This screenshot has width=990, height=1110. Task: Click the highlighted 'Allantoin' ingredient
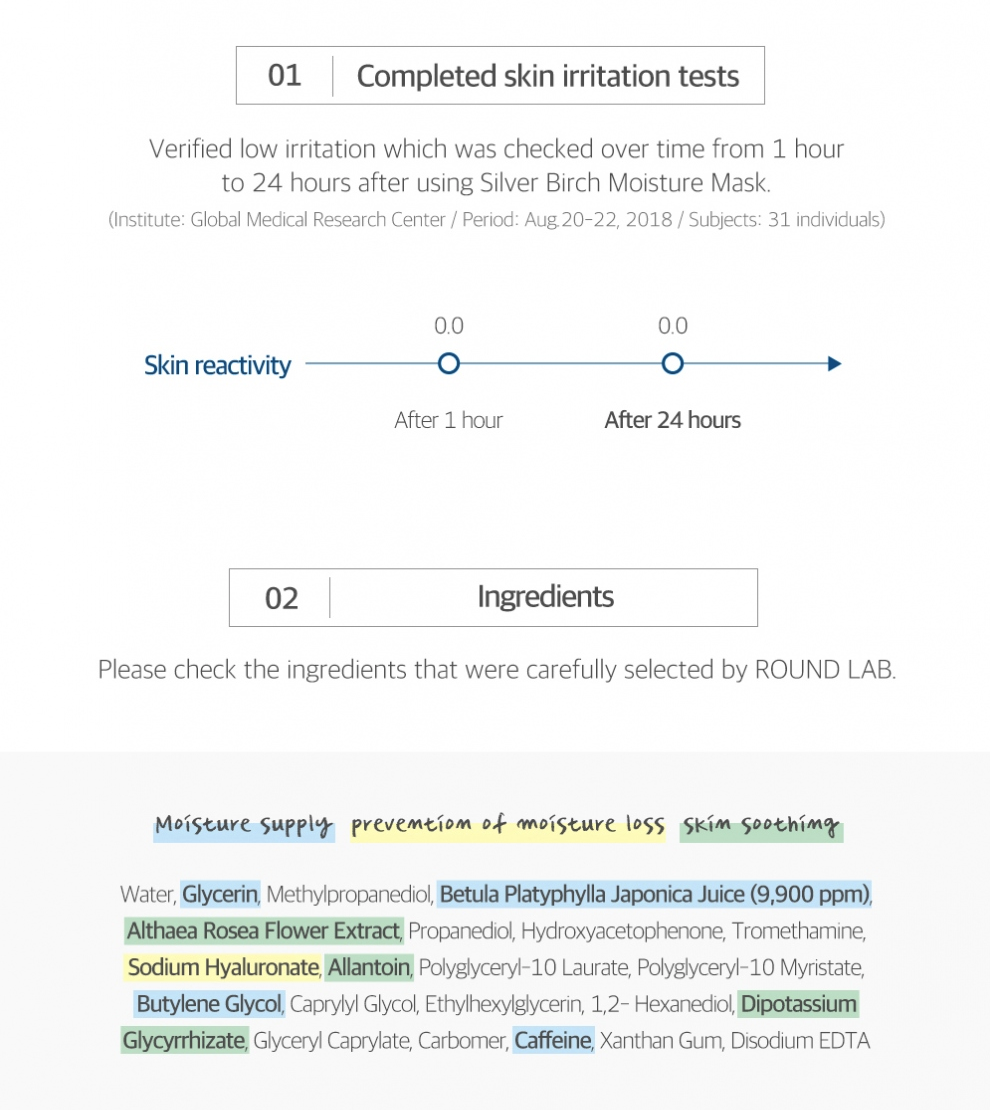[x=368, y=967]
